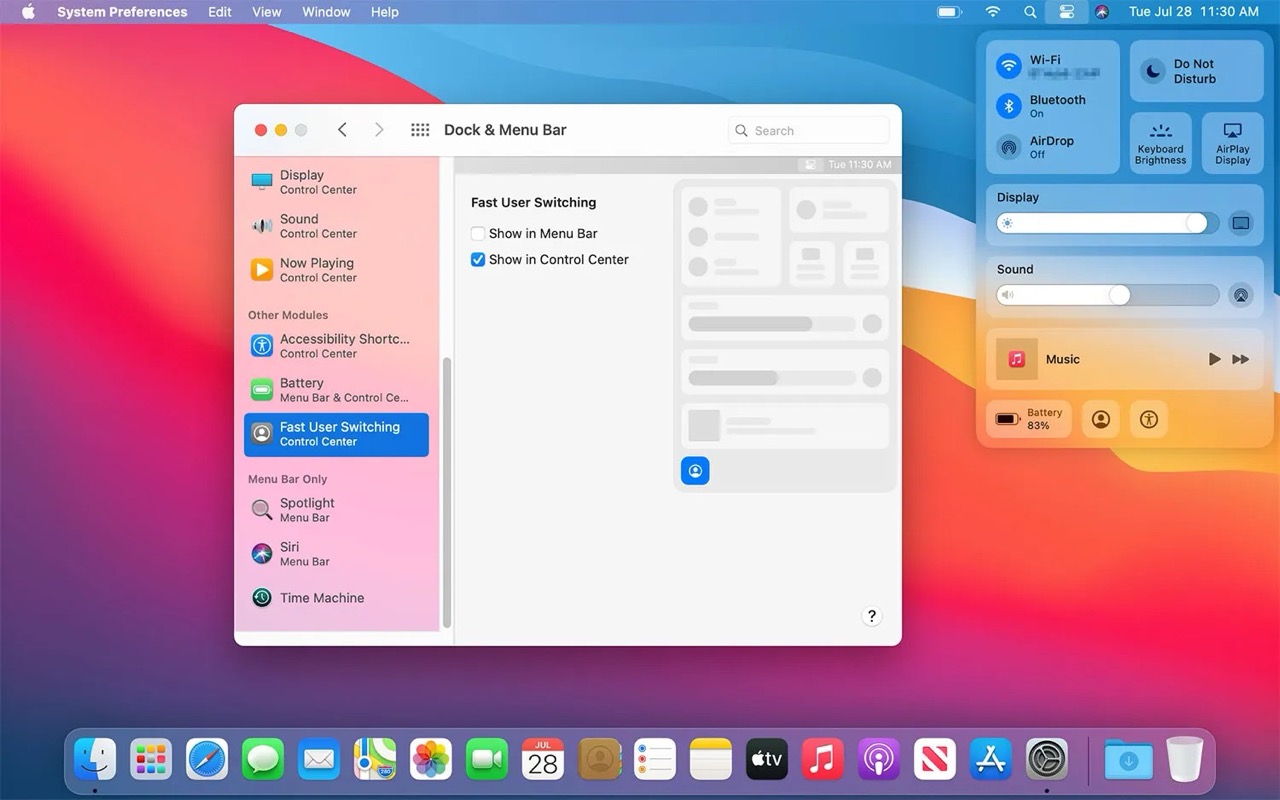1280x800 pixels.
Task: Open help with question mark button
Action: (x=871, y=616)
